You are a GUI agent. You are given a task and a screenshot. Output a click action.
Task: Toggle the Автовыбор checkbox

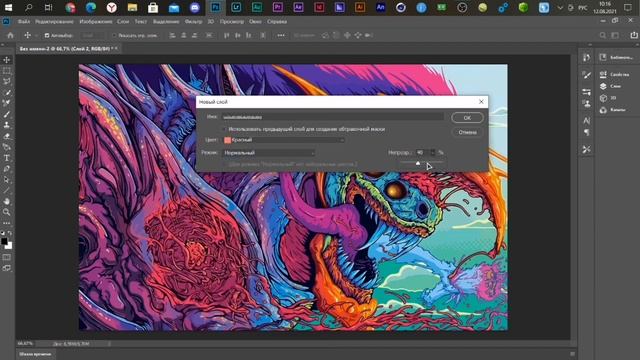point(47,36)
